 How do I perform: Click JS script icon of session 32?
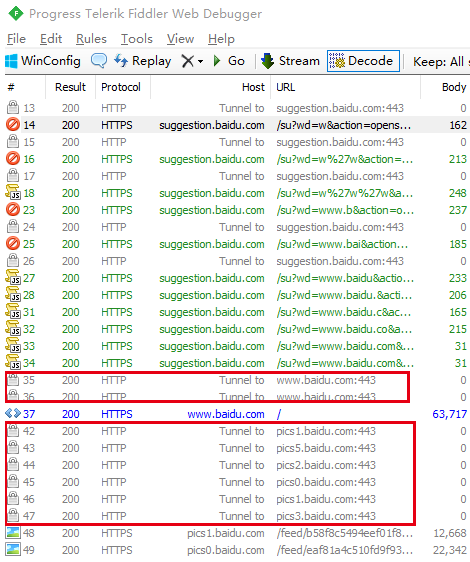point(13,329)
